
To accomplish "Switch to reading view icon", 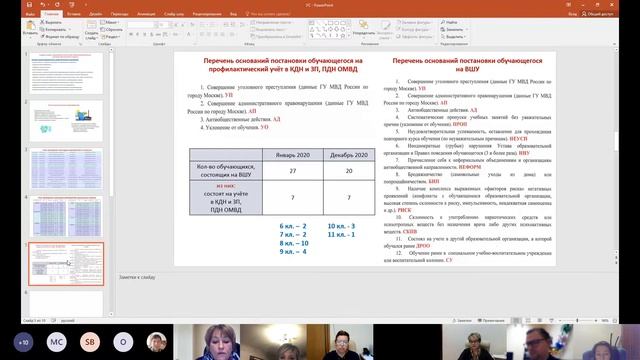I will pyautogui.click(x=540, y=320).
